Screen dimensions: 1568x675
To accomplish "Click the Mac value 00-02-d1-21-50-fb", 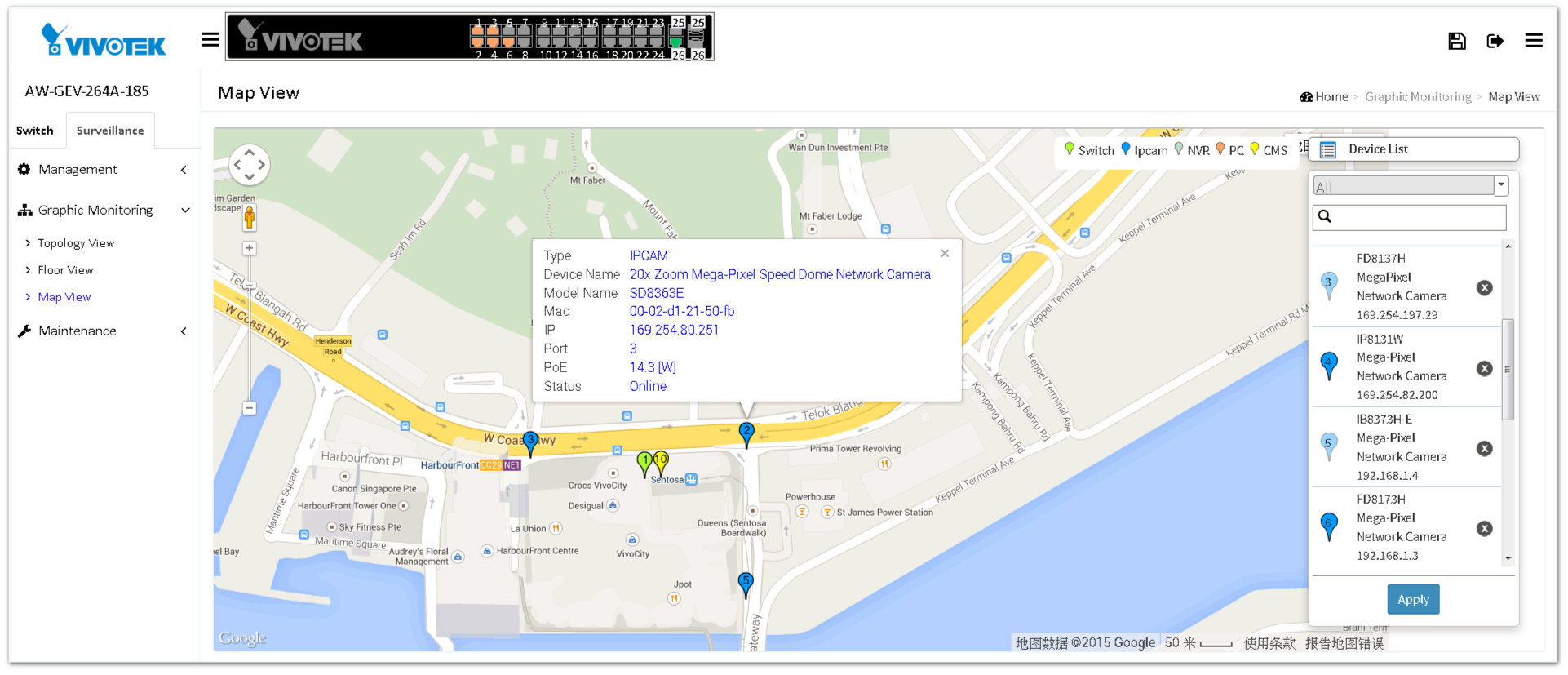I will tap(681, 311).
